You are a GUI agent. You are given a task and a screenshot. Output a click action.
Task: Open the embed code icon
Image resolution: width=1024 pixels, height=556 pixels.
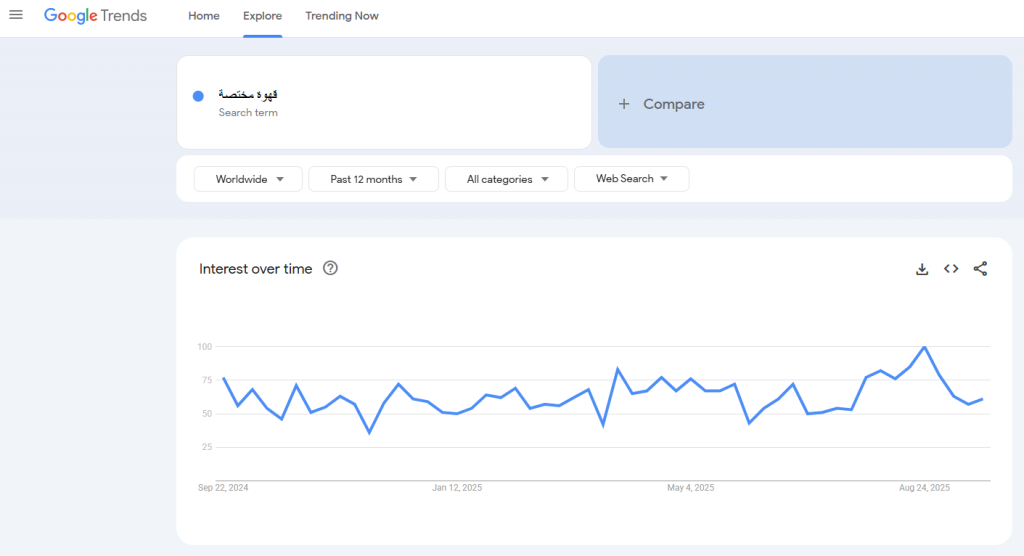point(951,269)
